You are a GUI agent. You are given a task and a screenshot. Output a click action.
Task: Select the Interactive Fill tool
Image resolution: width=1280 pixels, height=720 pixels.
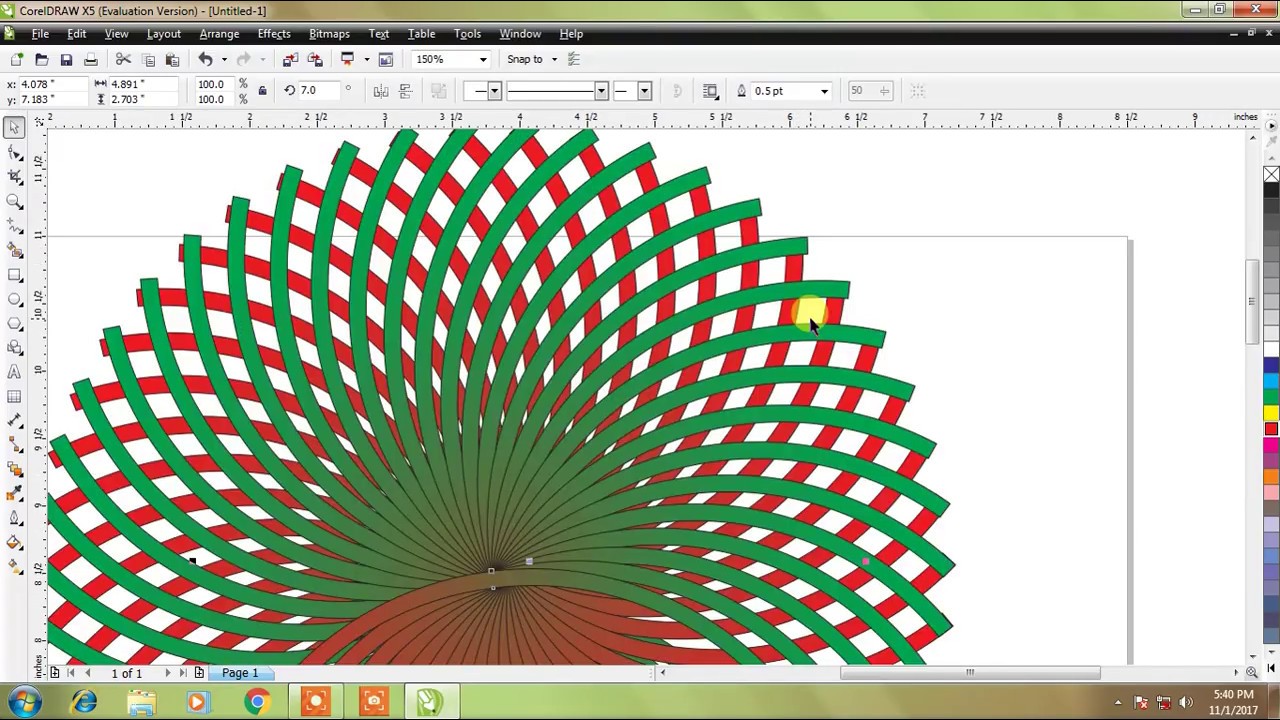[14, 567]
